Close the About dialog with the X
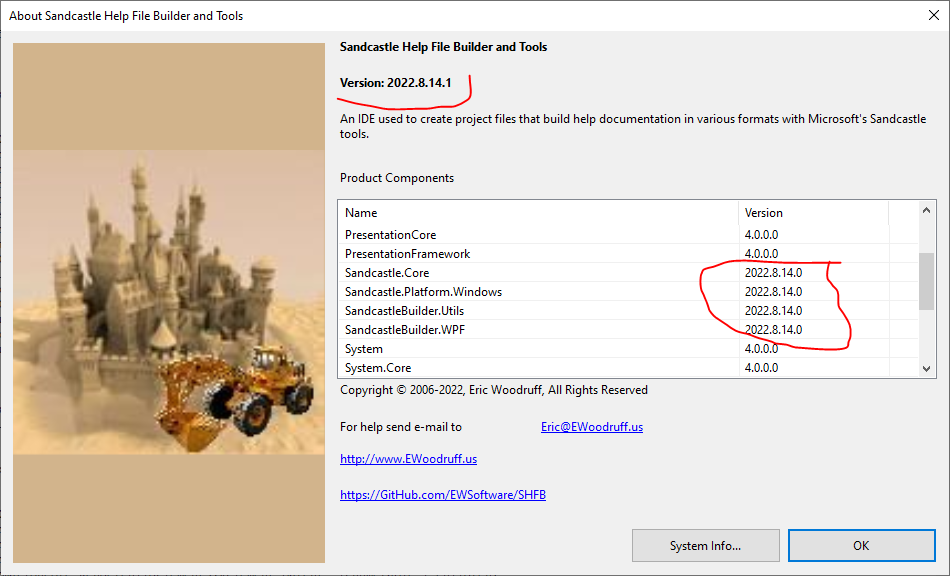950x576 pixels. [934, 15]
